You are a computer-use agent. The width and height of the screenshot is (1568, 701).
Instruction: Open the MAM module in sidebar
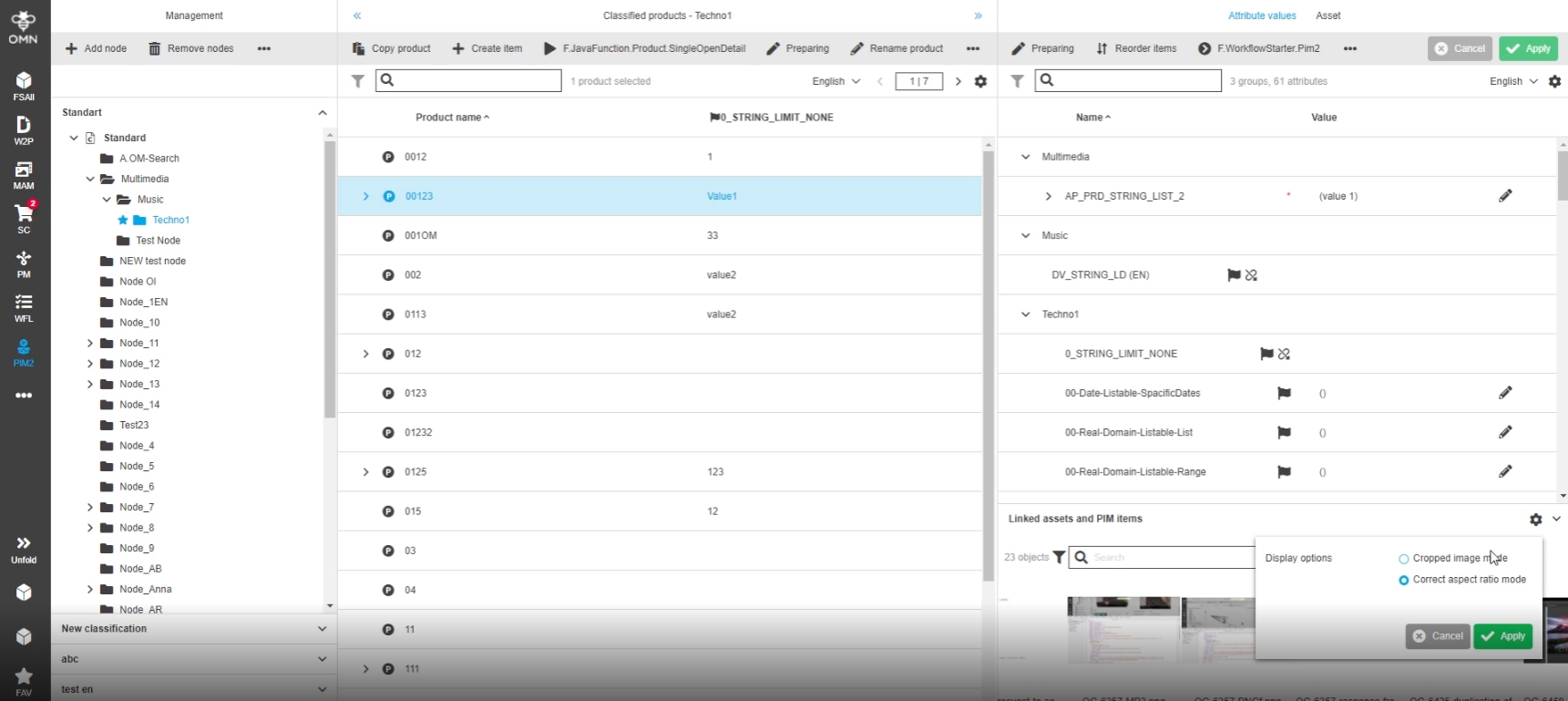24,175
